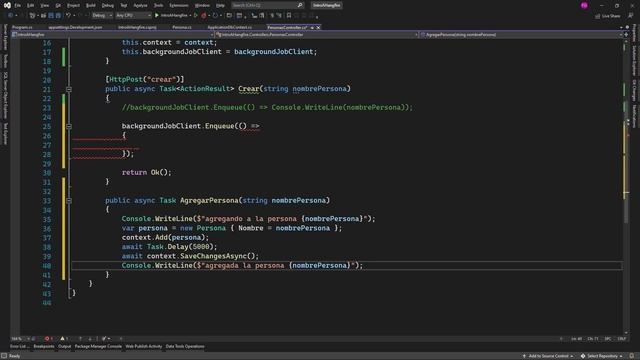Switch to the Persona.cs tab
Viewport: 640px width, 360px height.
click(x=182, y=27)
